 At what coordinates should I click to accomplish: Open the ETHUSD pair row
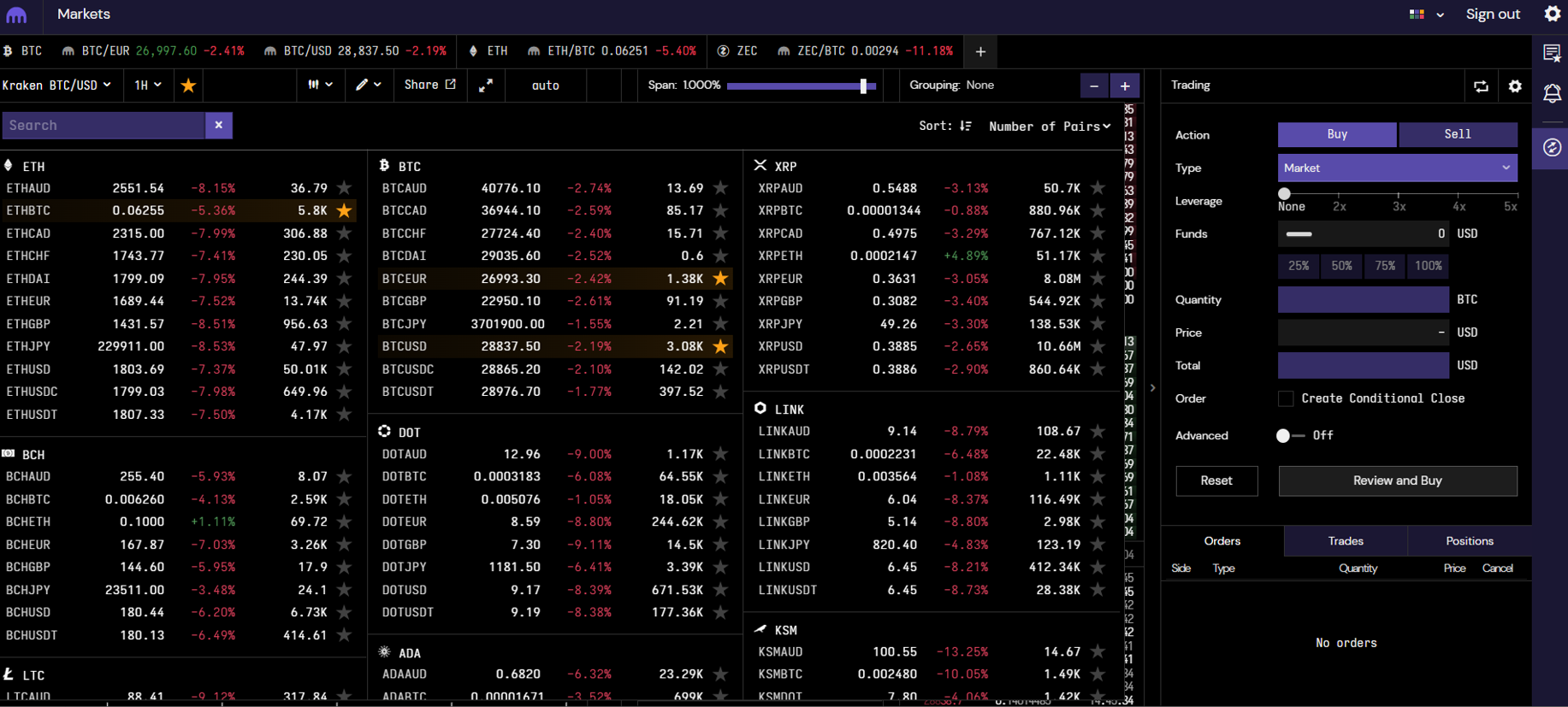pyautogui.click(x=179, y=369)
